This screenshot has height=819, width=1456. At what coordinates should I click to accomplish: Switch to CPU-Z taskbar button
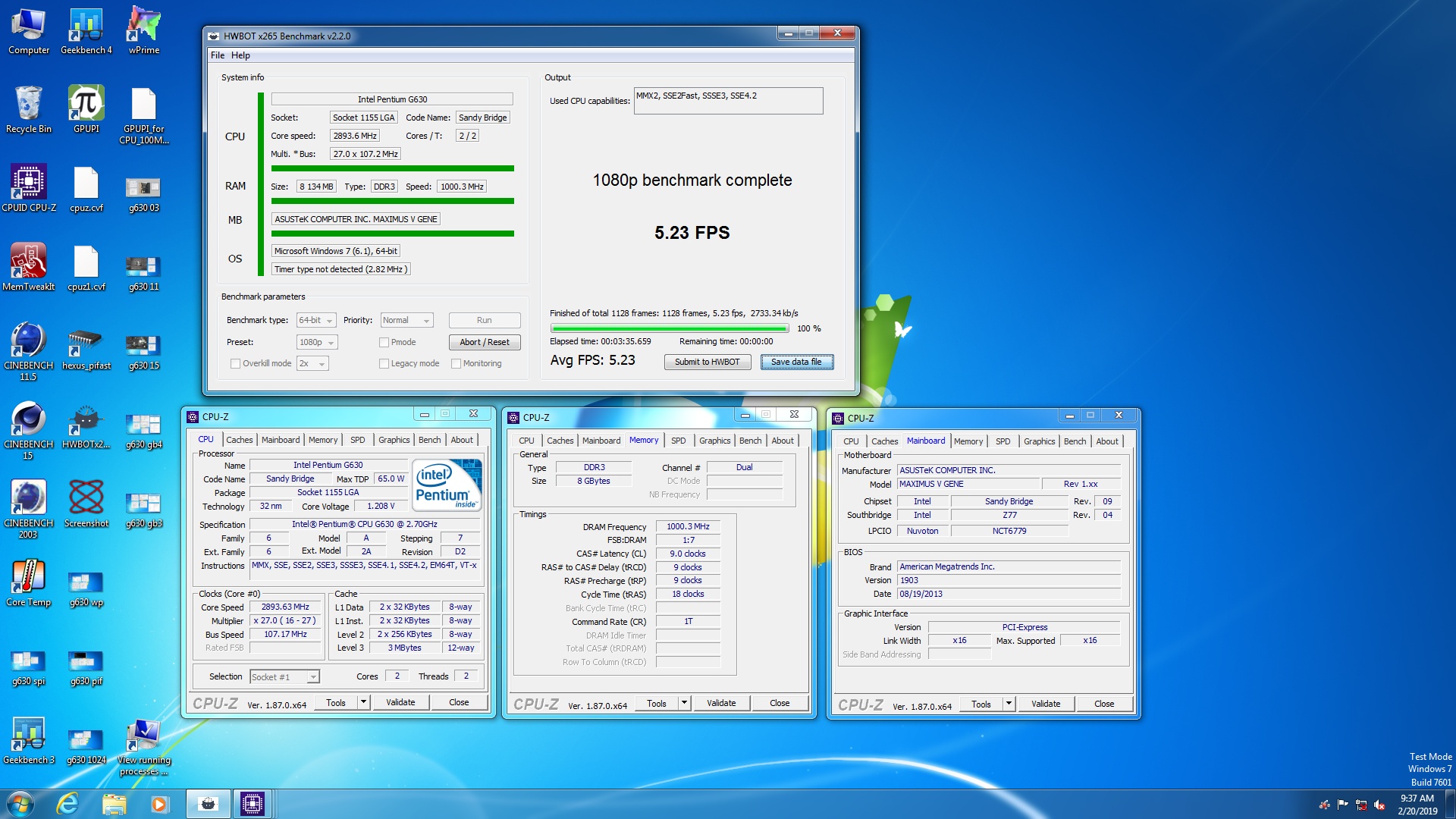253,804
